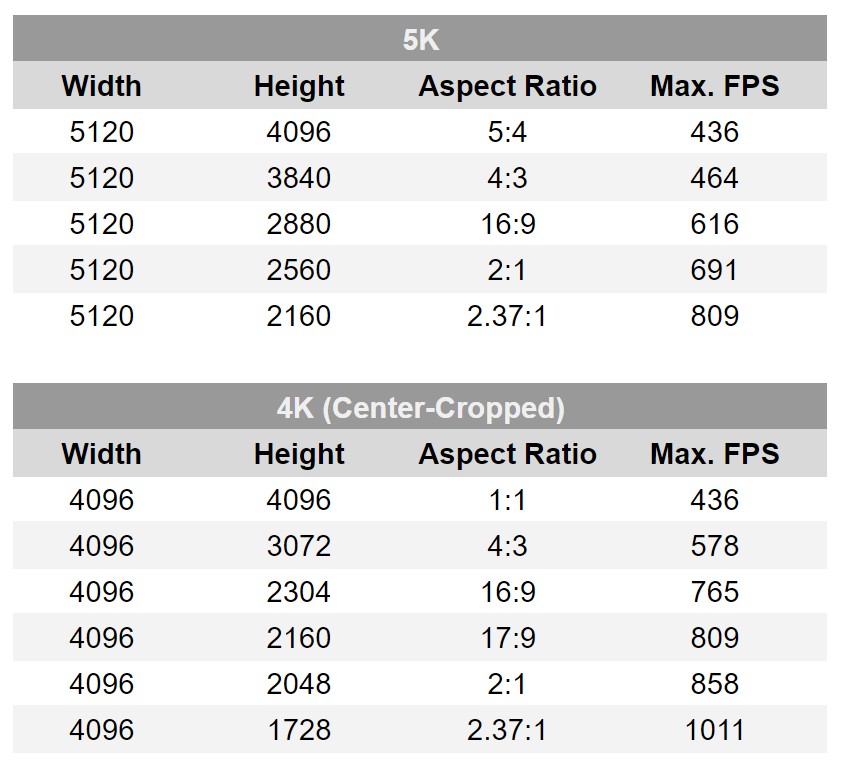Click Max. FPS header in 4K table
This screenshot has width=842, height=769.
pos(715,454)
